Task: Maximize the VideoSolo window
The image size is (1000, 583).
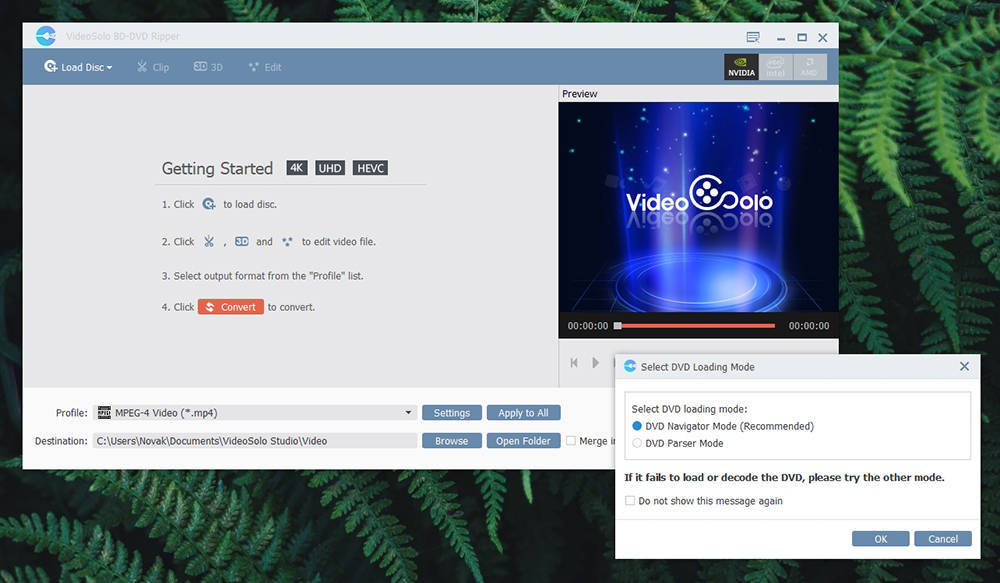Action: (802, 38)
